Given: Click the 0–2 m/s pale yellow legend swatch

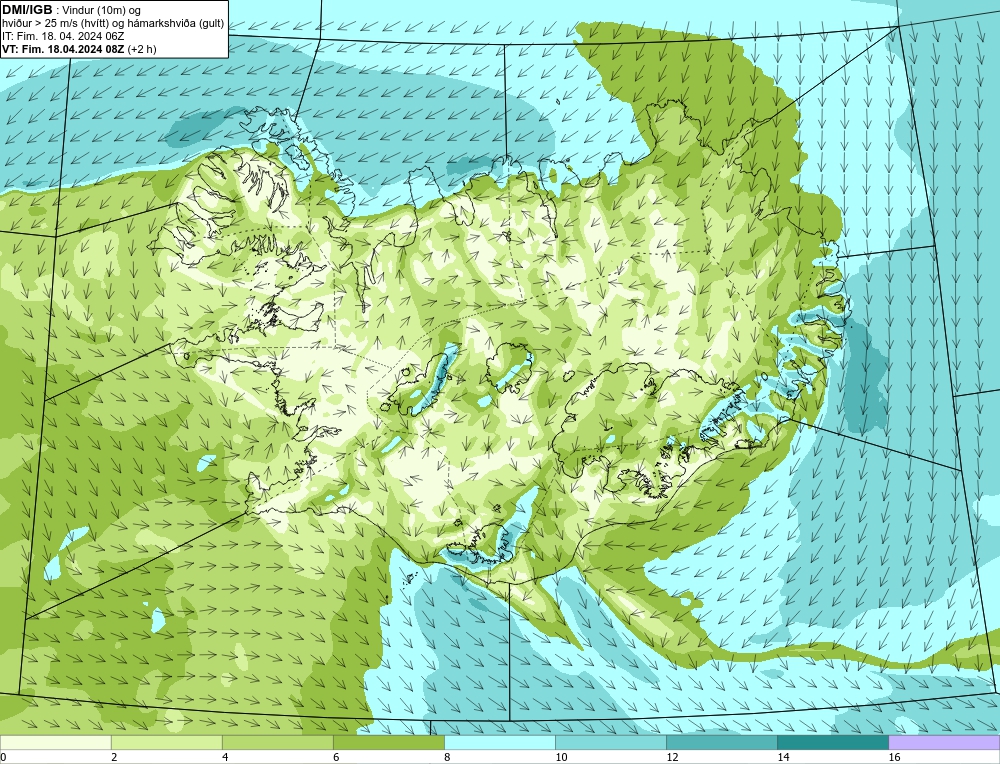Looking at the screenshot, I should click(x=55, y=742).
